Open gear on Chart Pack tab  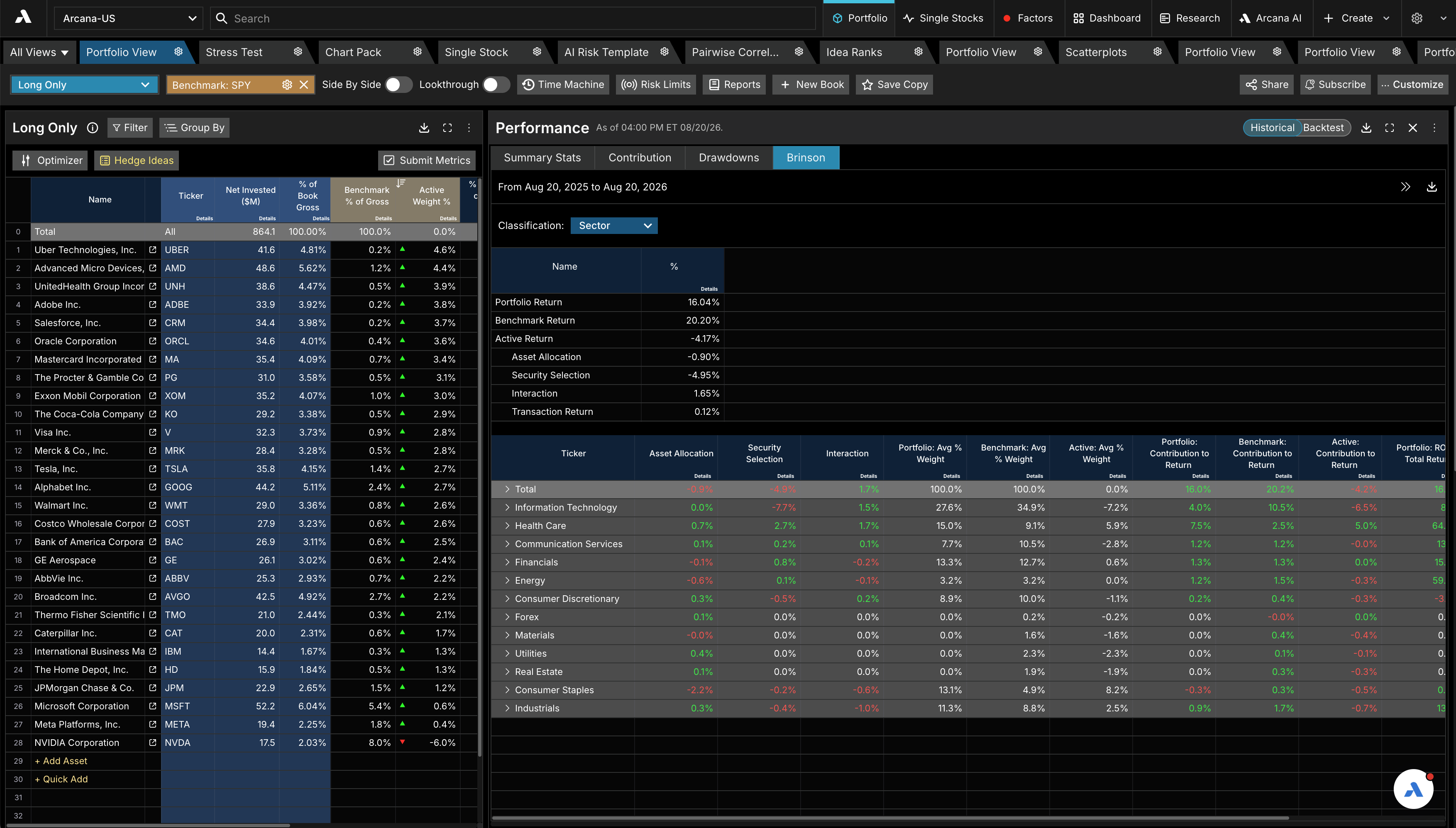click(x=417, y=52)
